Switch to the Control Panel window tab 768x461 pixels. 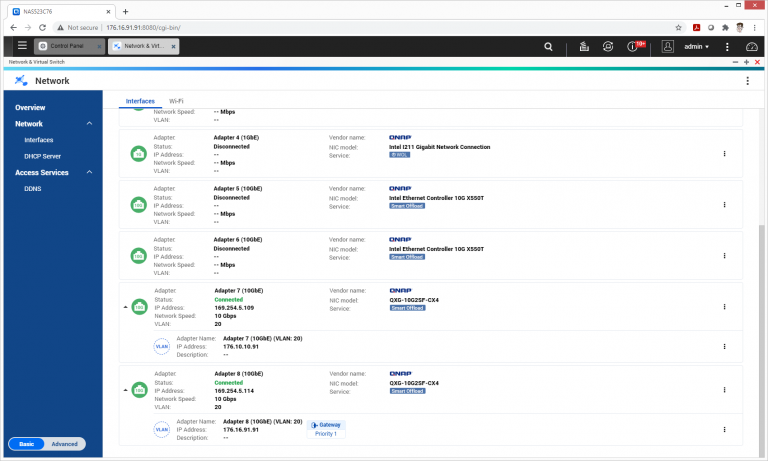(69, 46)
